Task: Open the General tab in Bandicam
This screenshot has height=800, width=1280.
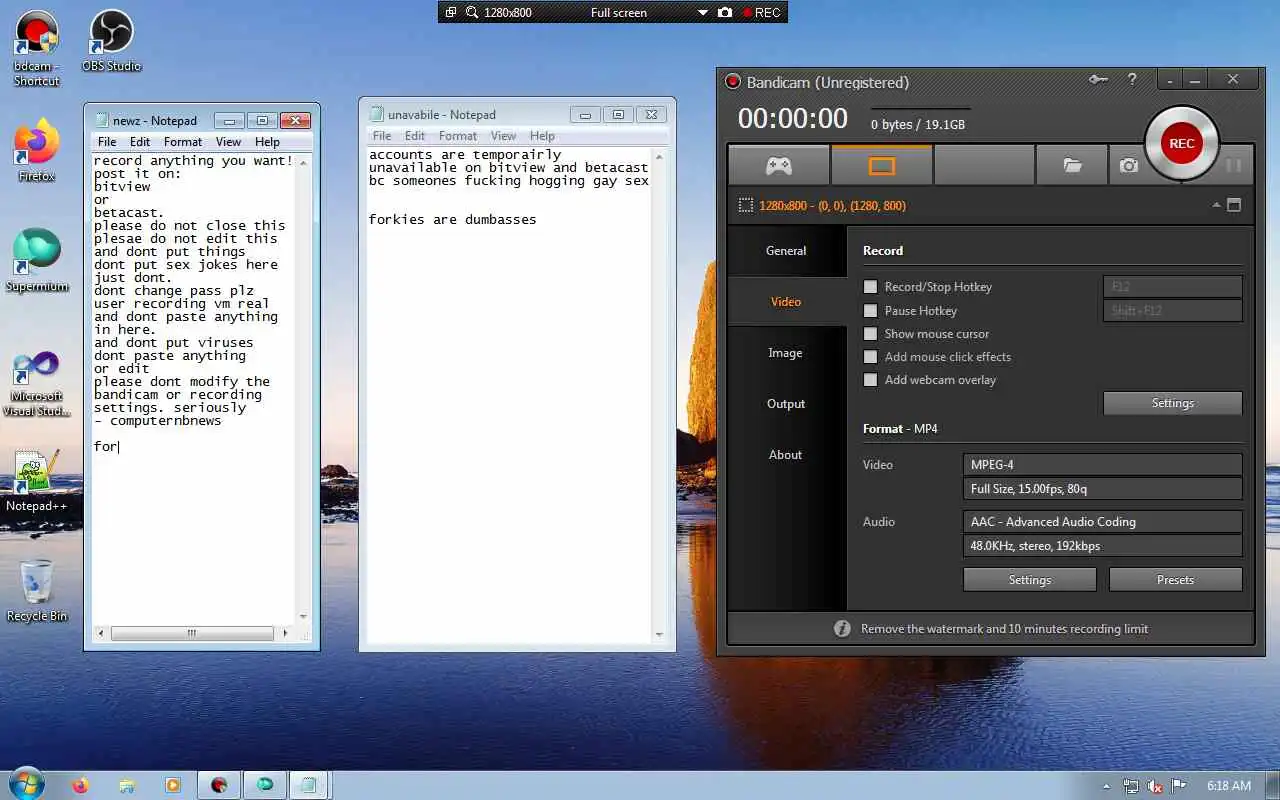Action: pos(786,251)
